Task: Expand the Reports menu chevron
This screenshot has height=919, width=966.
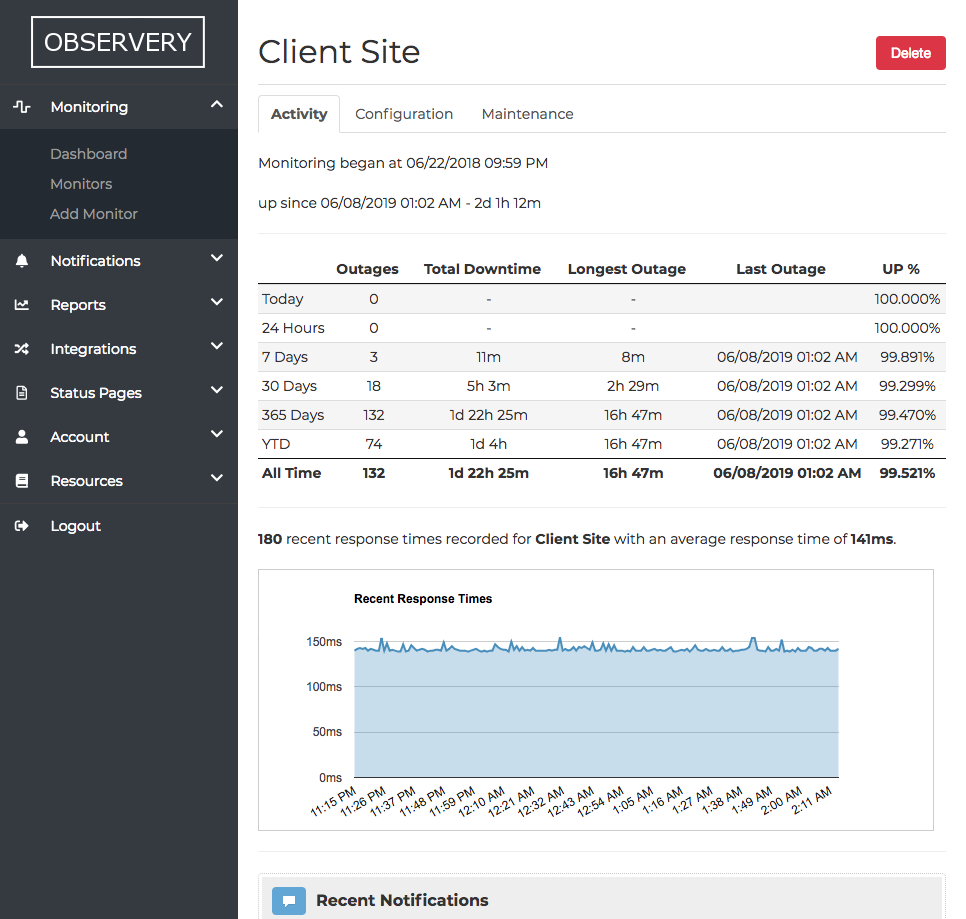Action: coord(217,302)
